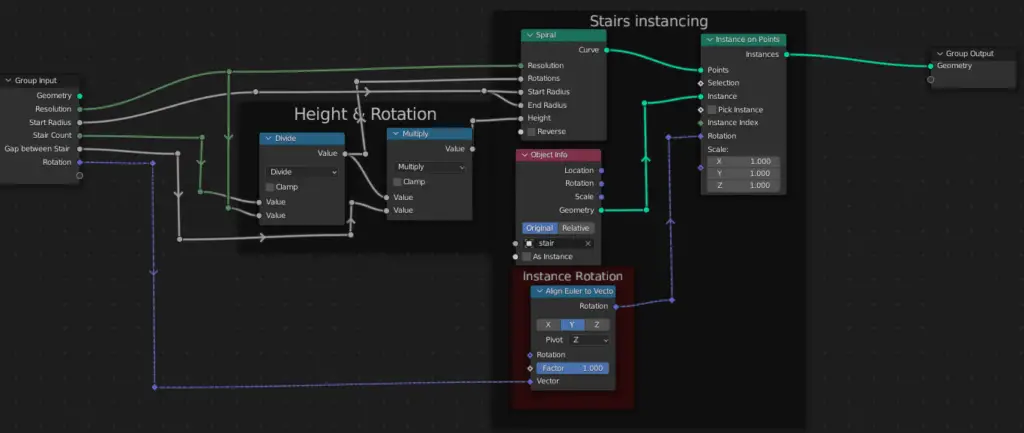Toggle the Reverse checkbox on Spiral node

(x=532, y=131)
